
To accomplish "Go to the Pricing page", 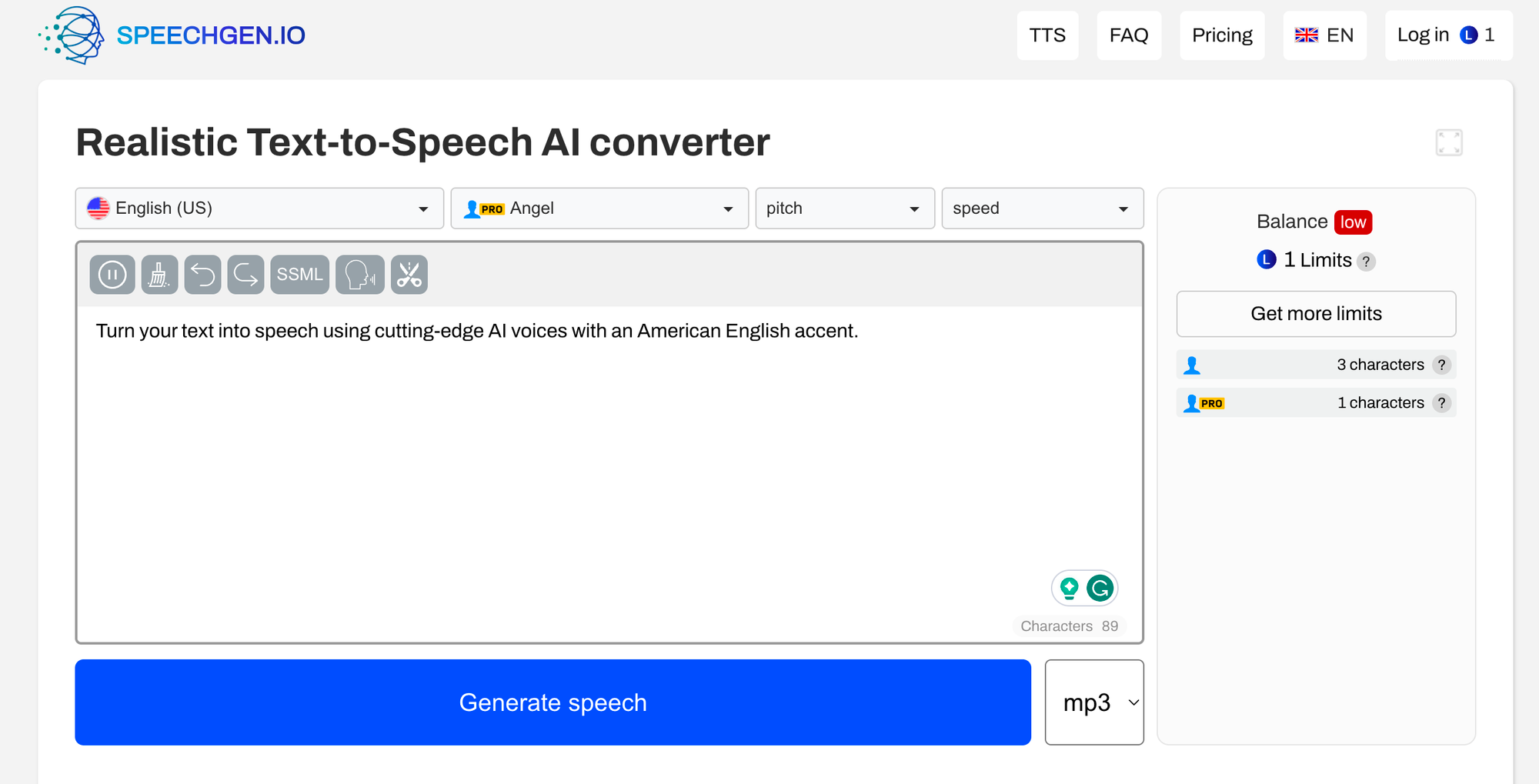I will pos(1221,35).
